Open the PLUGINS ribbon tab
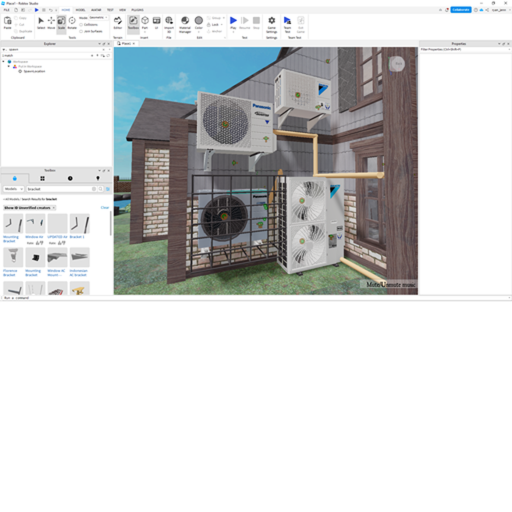Viewport: 512px width, 512px height. pos(137,10)
